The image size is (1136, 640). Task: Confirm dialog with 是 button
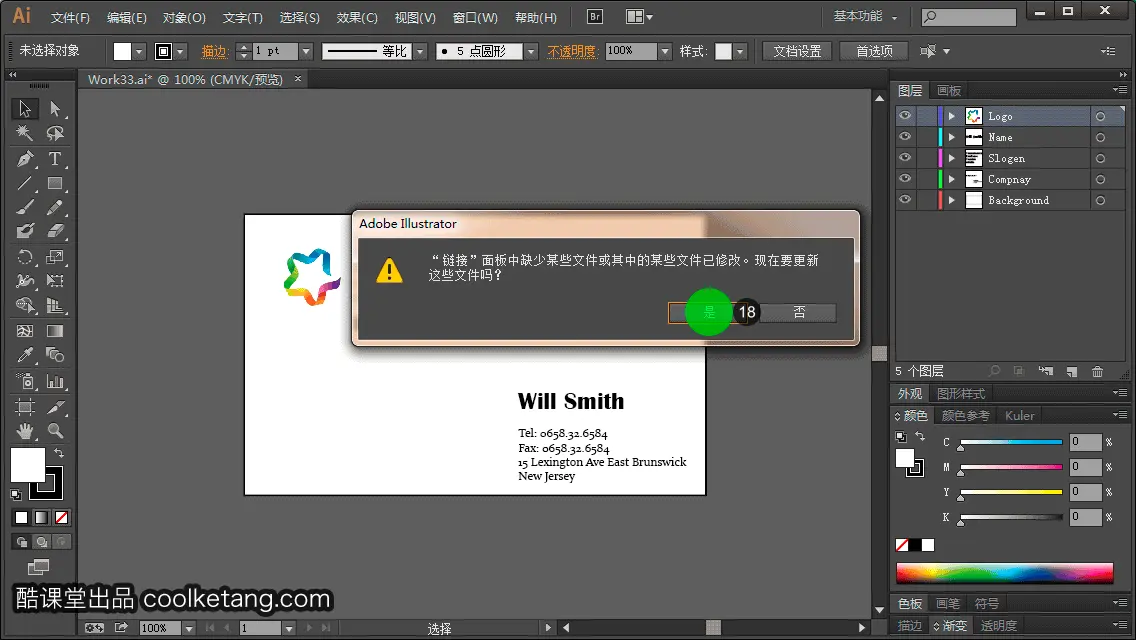709,312
